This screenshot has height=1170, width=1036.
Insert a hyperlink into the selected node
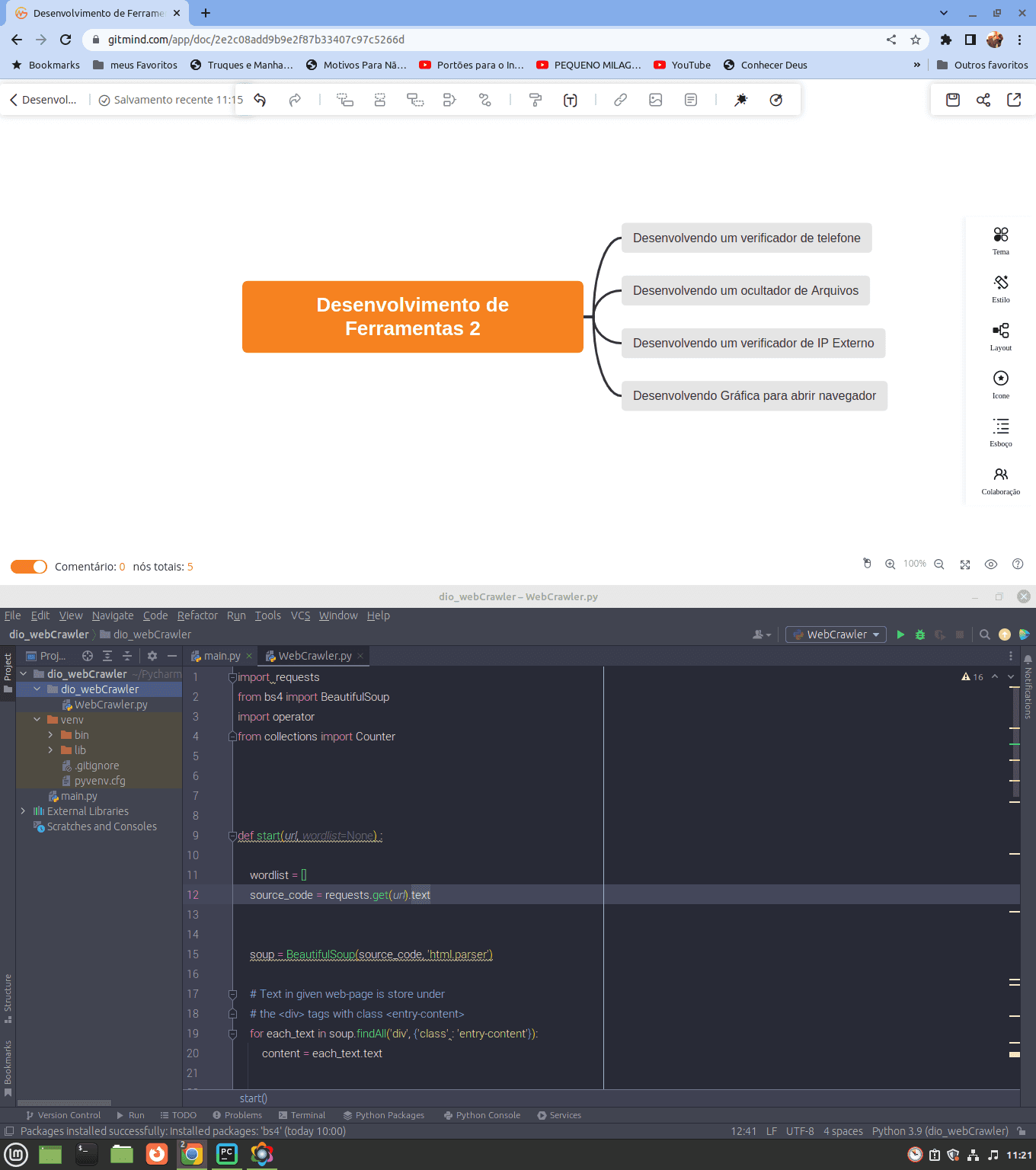619,99
